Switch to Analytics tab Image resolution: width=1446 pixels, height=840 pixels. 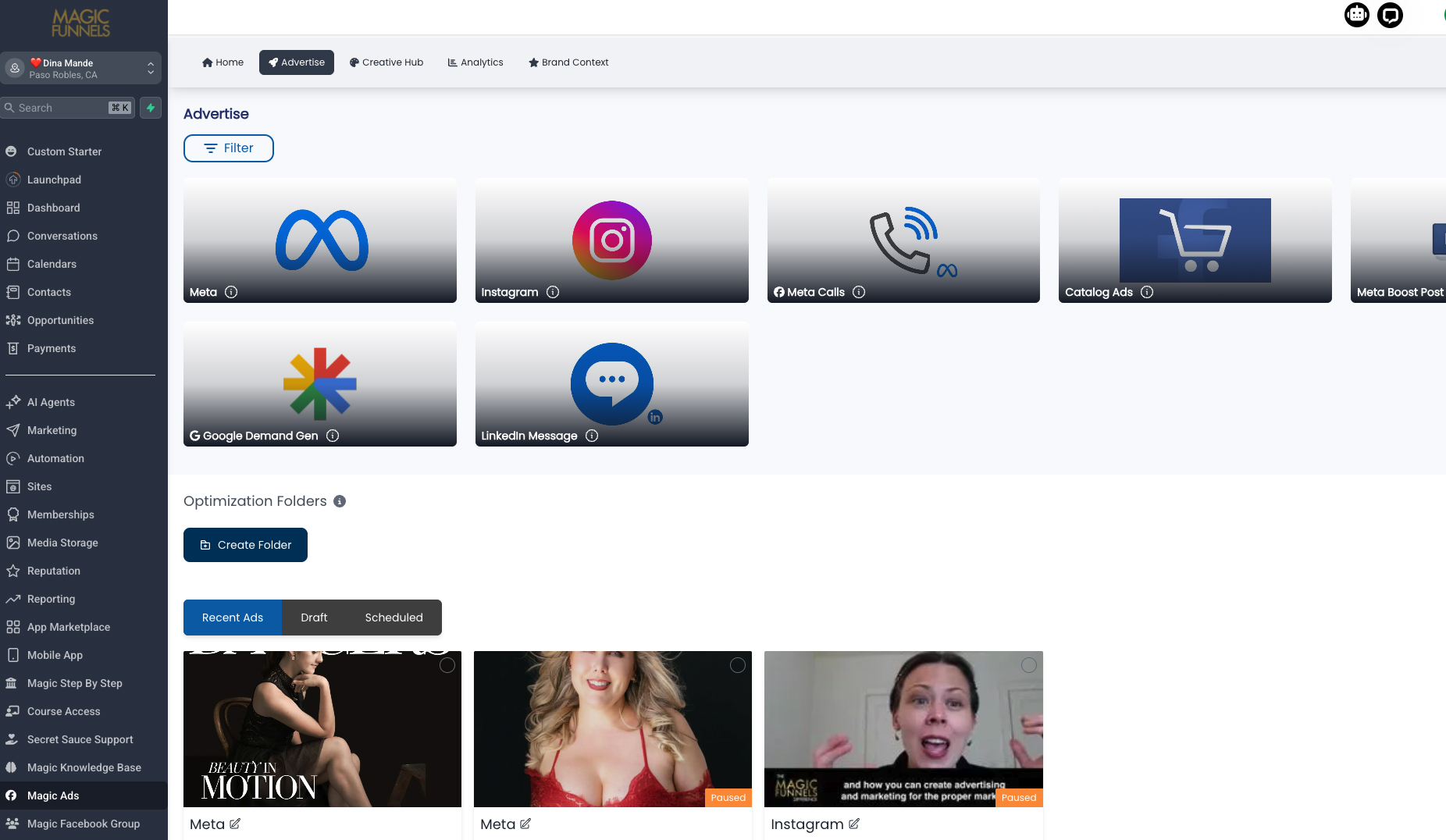[x=475, y=62]
